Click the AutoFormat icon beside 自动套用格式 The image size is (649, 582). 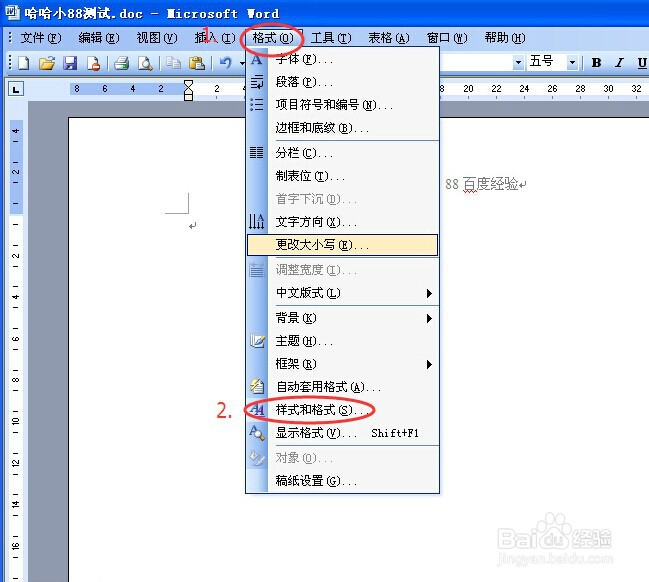tap(257, 387)
